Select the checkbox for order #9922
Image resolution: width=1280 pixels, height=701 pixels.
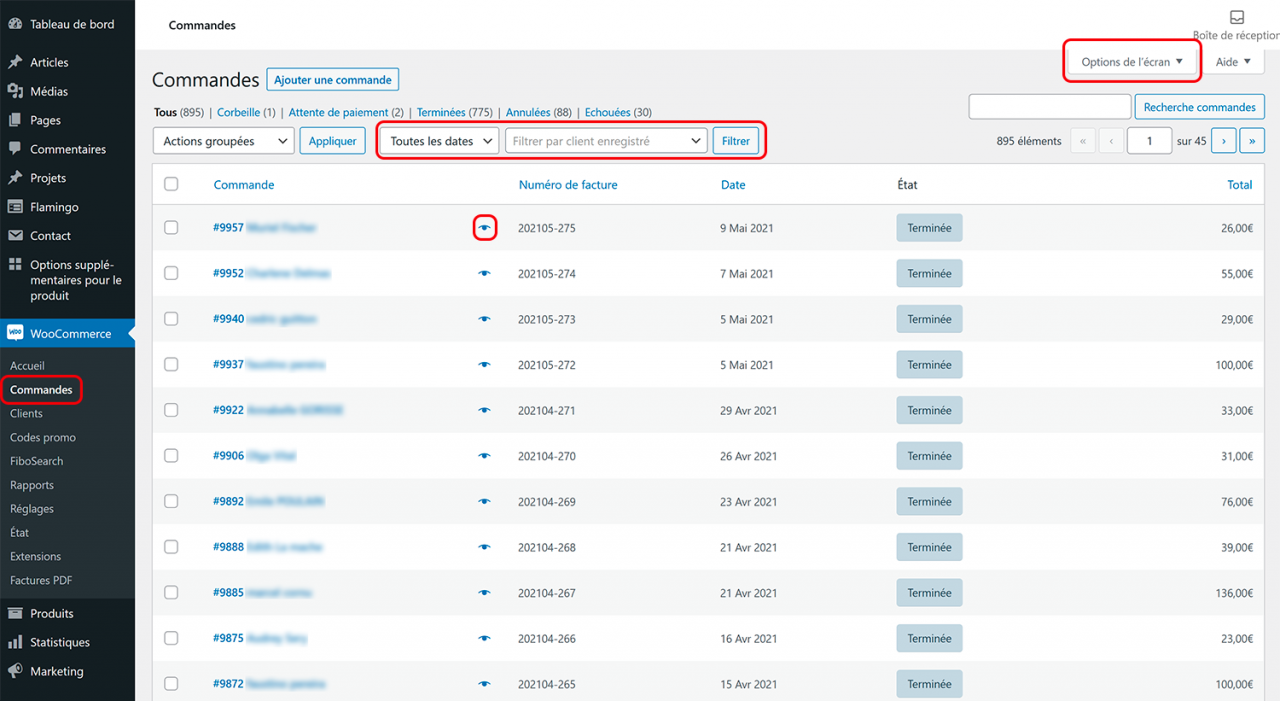[x=171, y=410]
